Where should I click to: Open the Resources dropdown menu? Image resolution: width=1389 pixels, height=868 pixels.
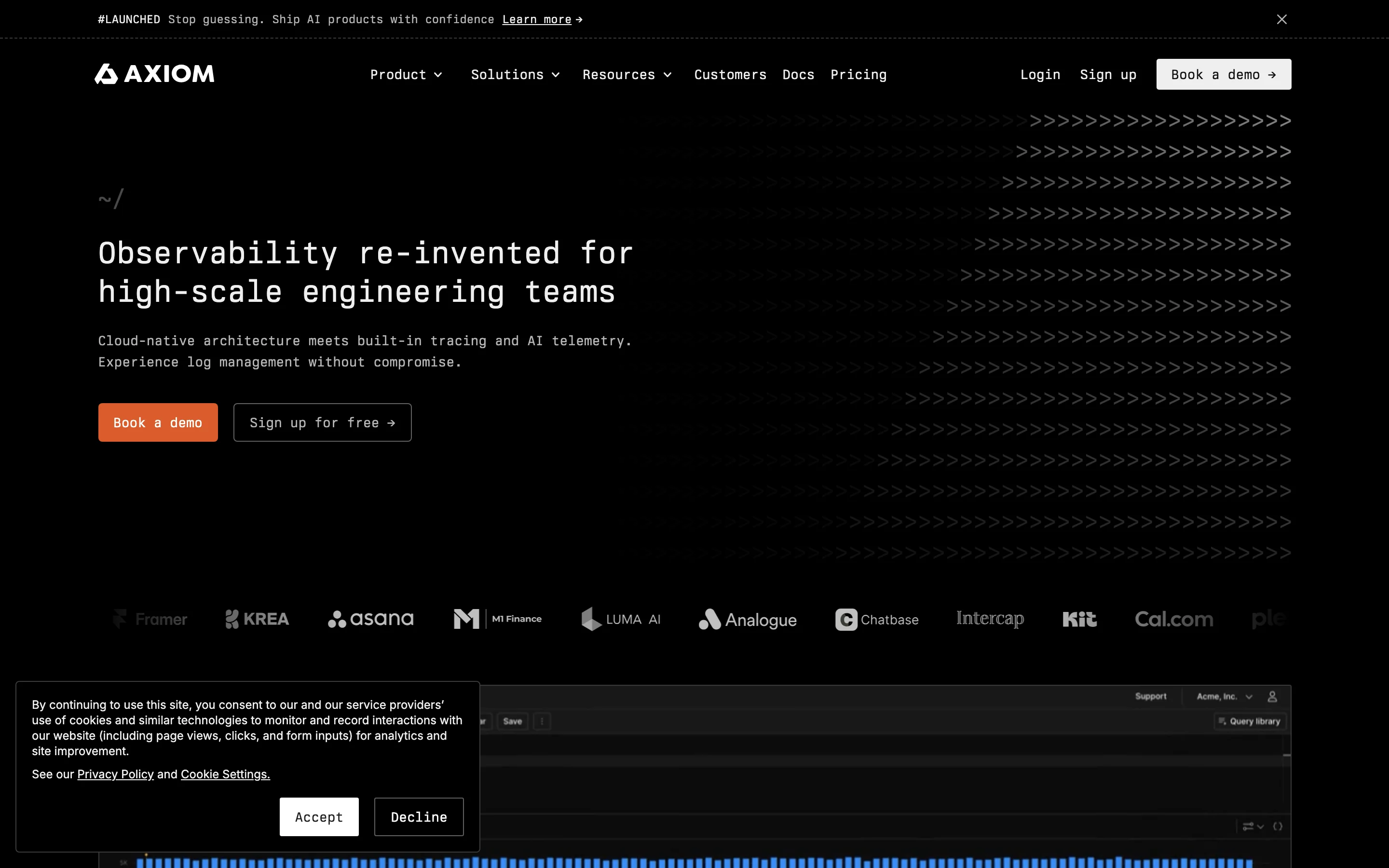click(627, 75)
